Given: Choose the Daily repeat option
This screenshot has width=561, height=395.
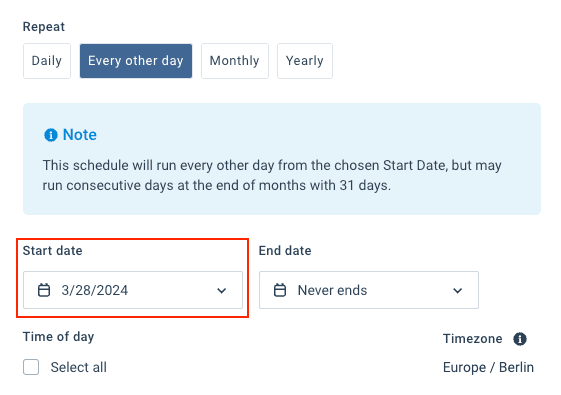Looking at the screenshot, I should coord(47,61).
